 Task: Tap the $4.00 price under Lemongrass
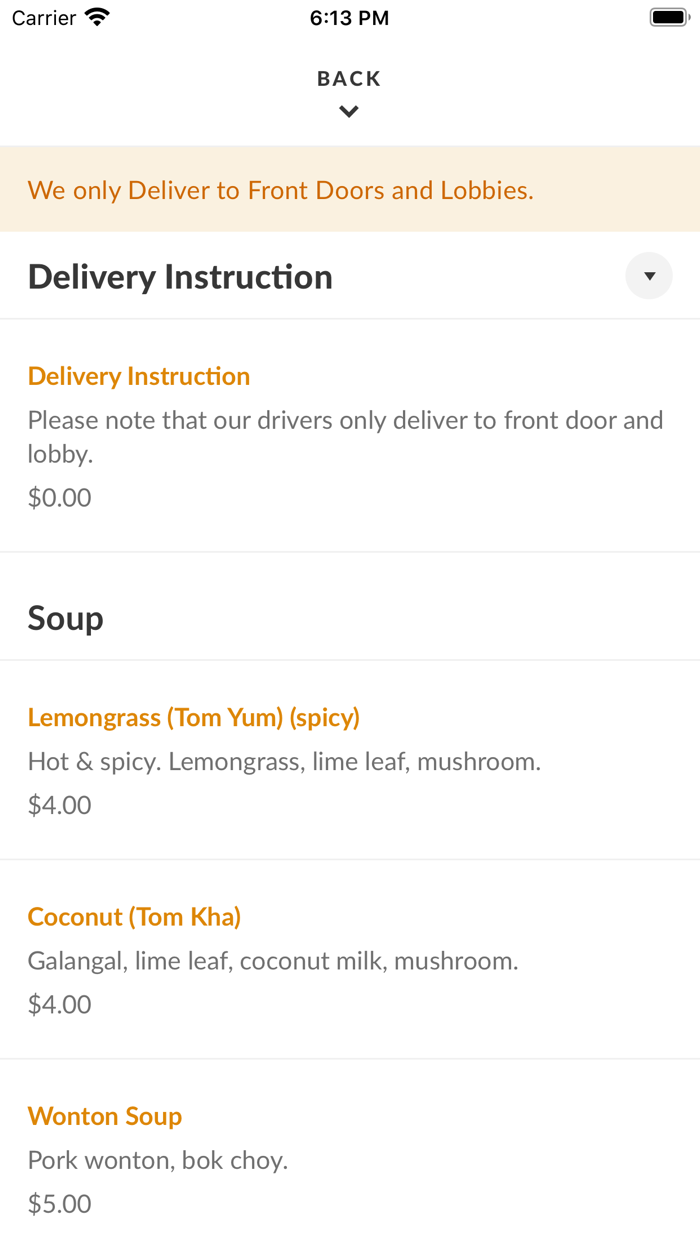(60, 805)
